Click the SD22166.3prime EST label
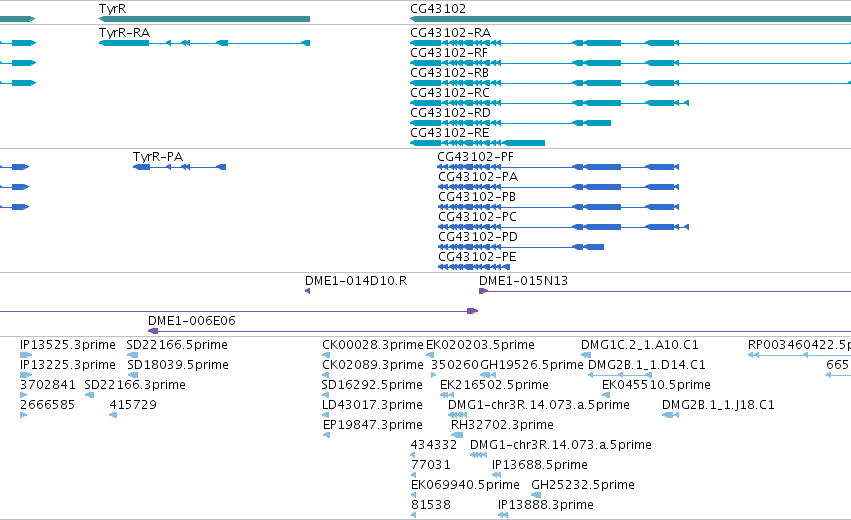The image size is (851, 520). pos(135,385)
